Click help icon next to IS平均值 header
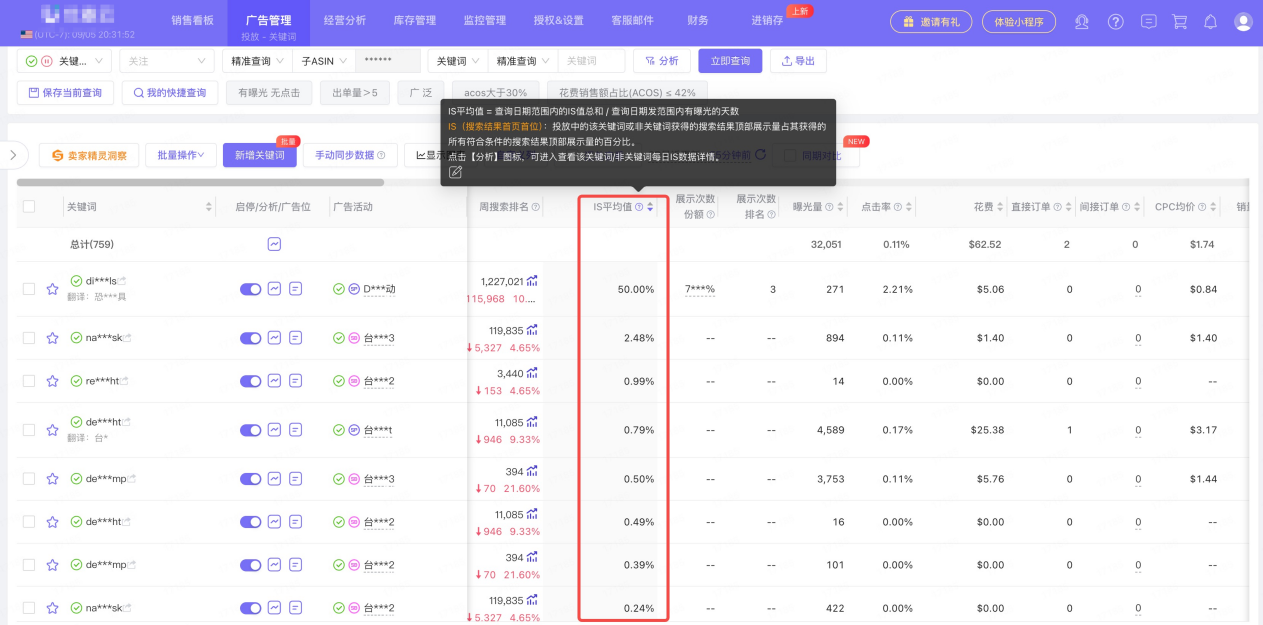The width and height of the screenshot is (1263, 625). (639, 207)
